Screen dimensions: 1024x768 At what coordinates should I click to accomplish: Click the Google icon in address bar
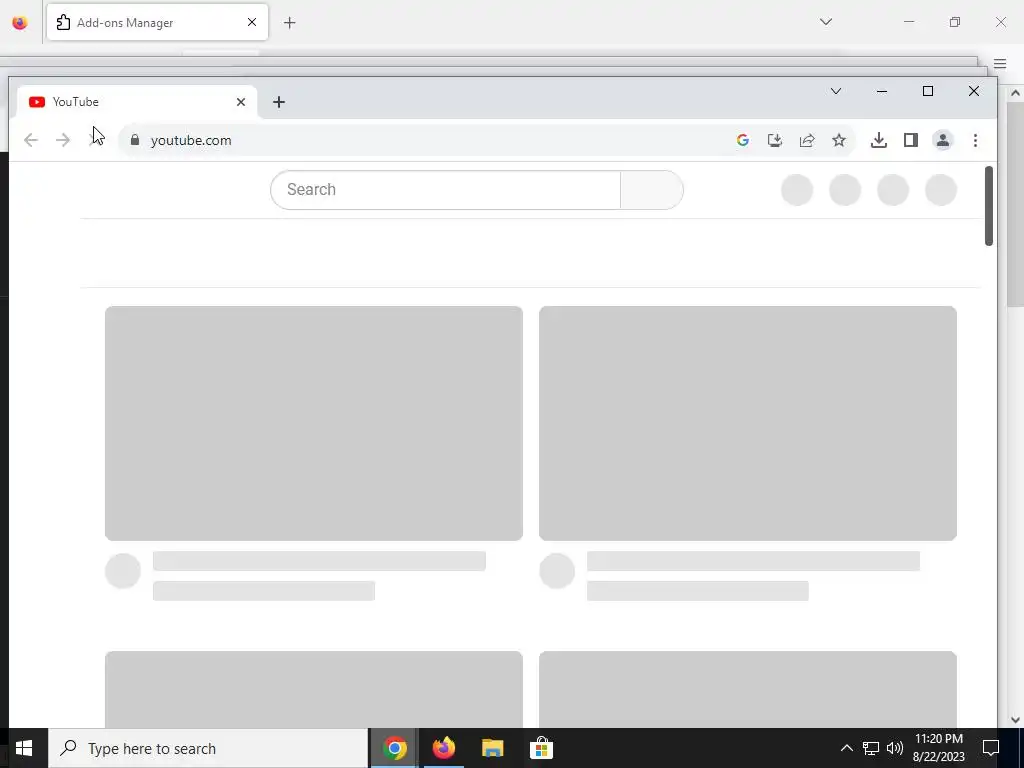(743, 140)
